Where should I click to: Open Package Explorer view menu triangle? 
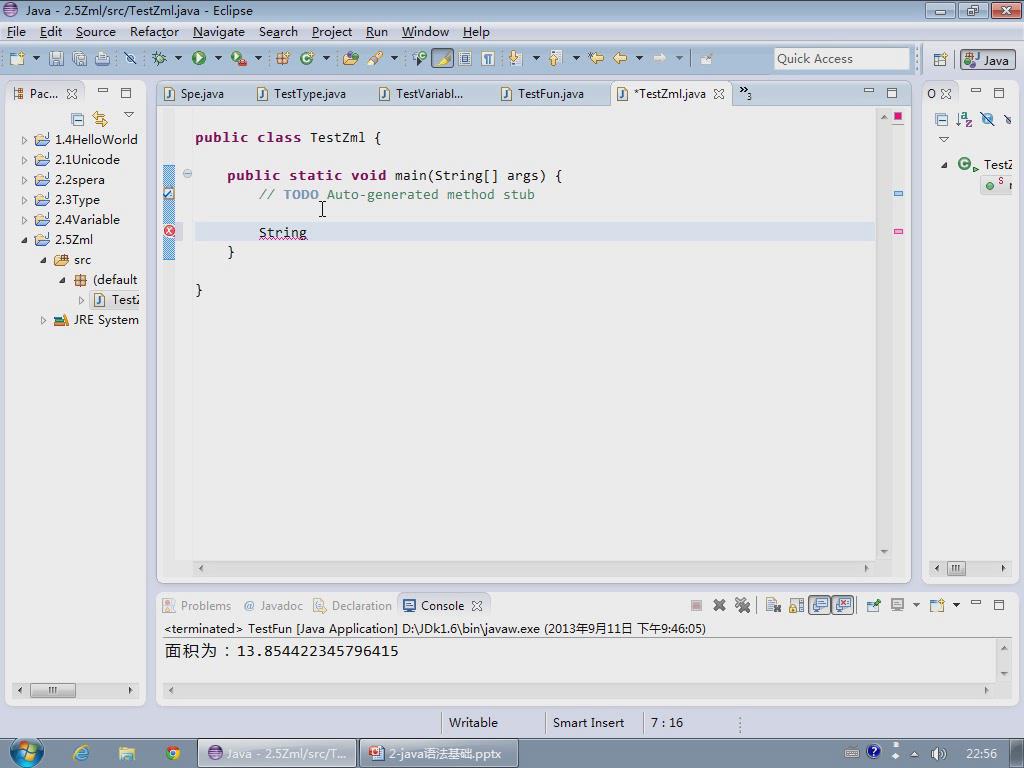pos(129,115)
